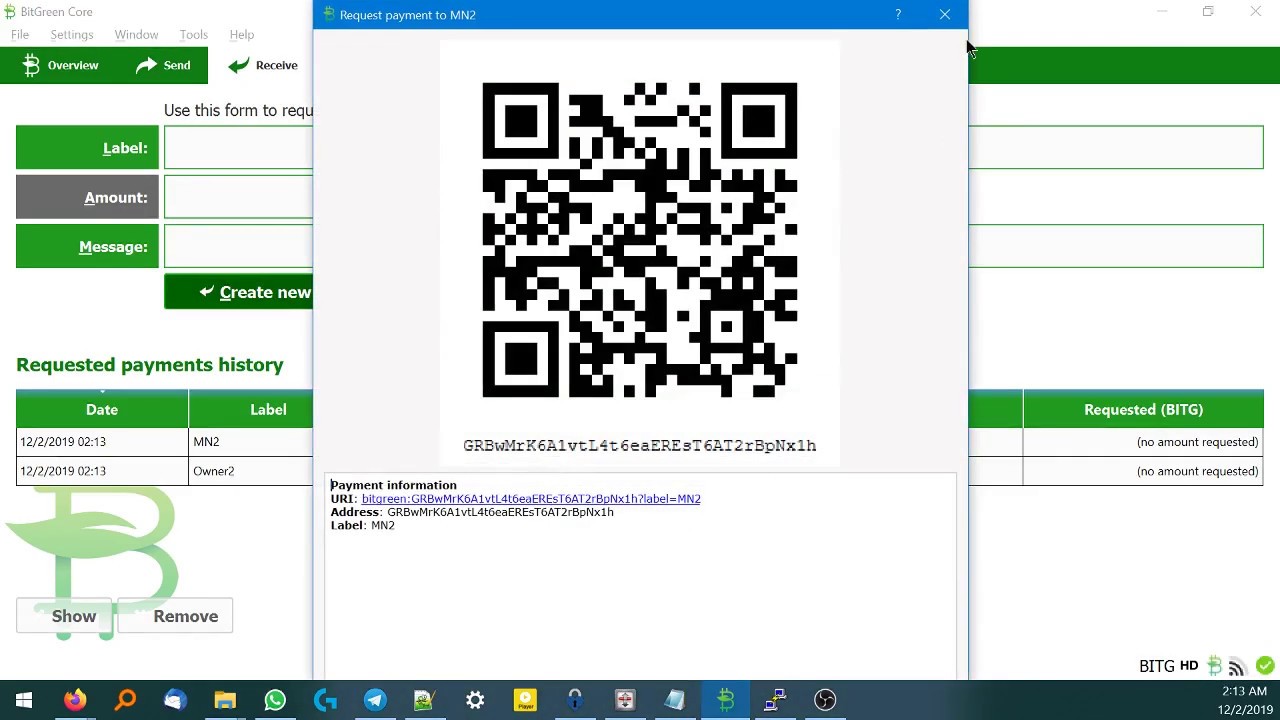Click the bitgreen URI payment link
The height and width of the screenshot is (720, 1280).
pos(531,499)
